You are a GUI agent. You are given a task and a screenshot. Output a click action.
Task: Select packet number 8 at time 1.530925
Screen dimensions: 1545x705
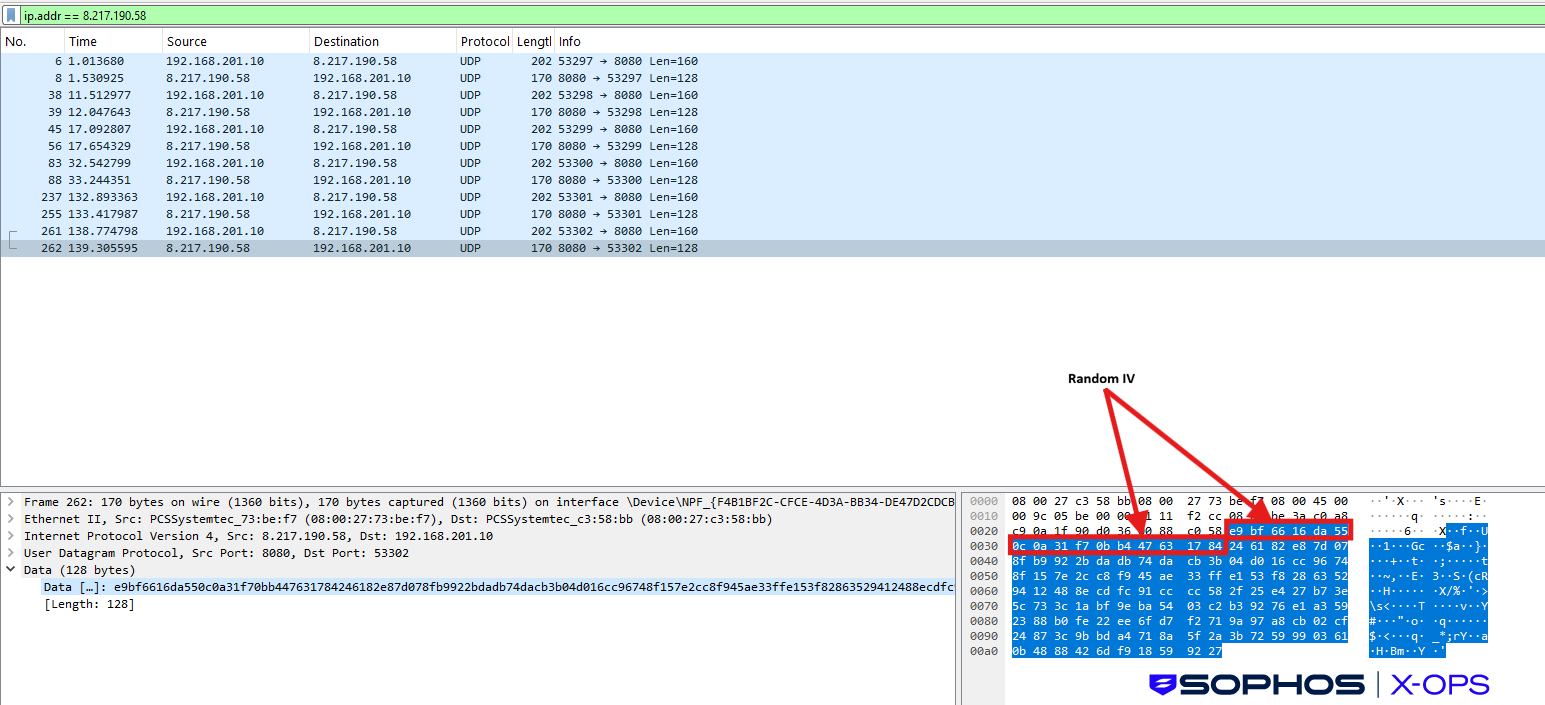point(772,78)
